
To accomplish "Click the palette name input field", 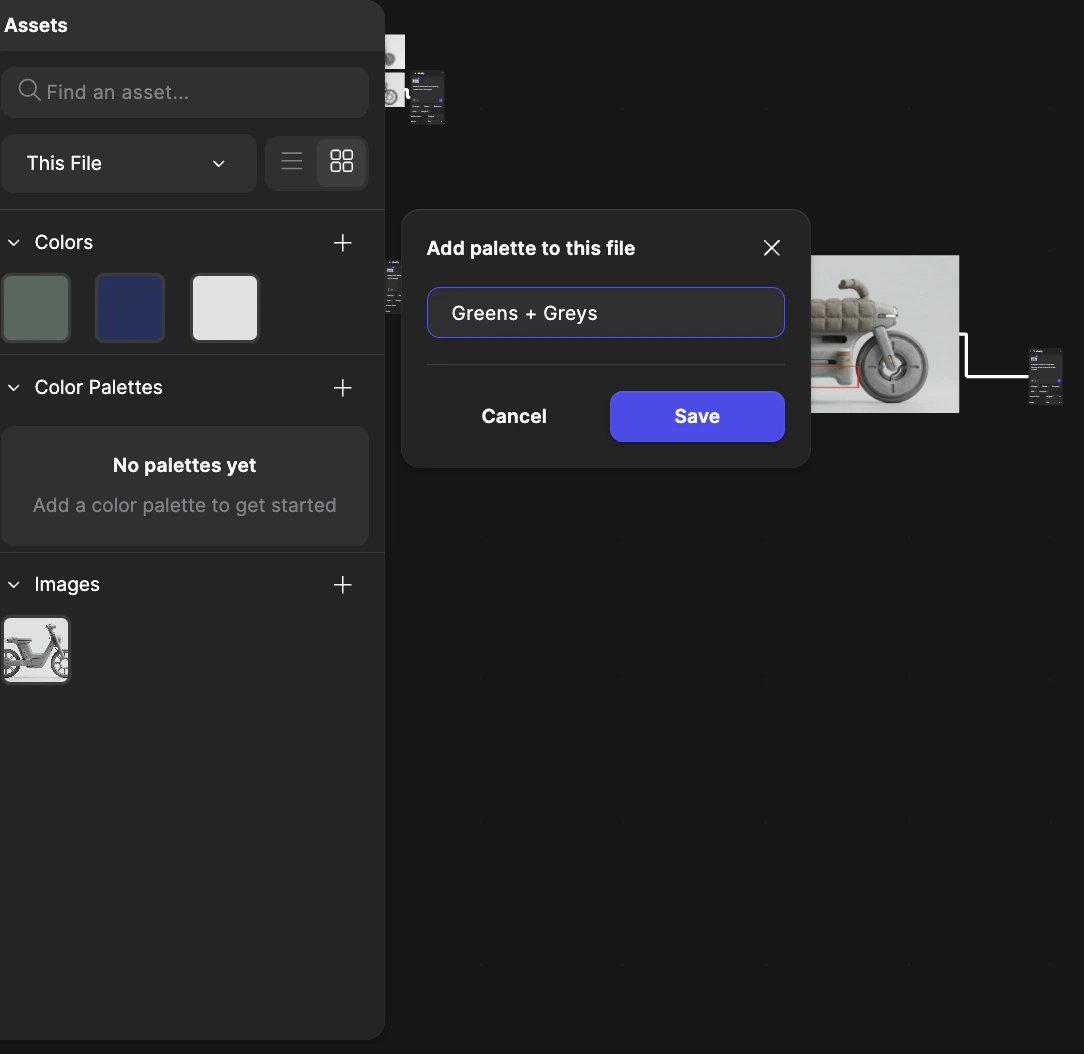I will tap(606, 312).
